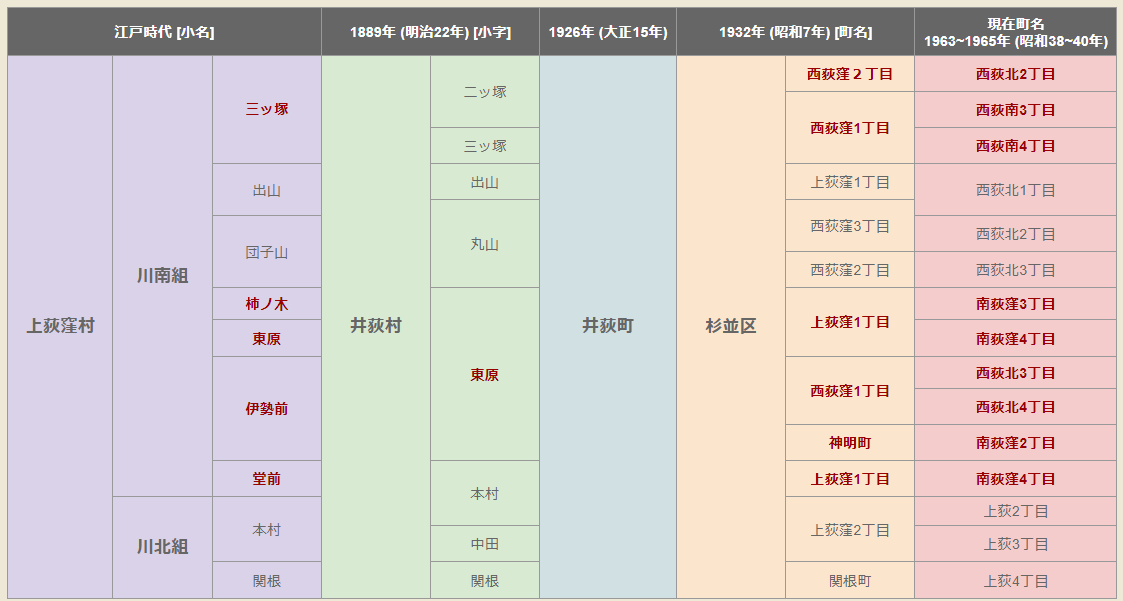
Task: Select the 西荻窪3丁目 cell
Action: 850,226
